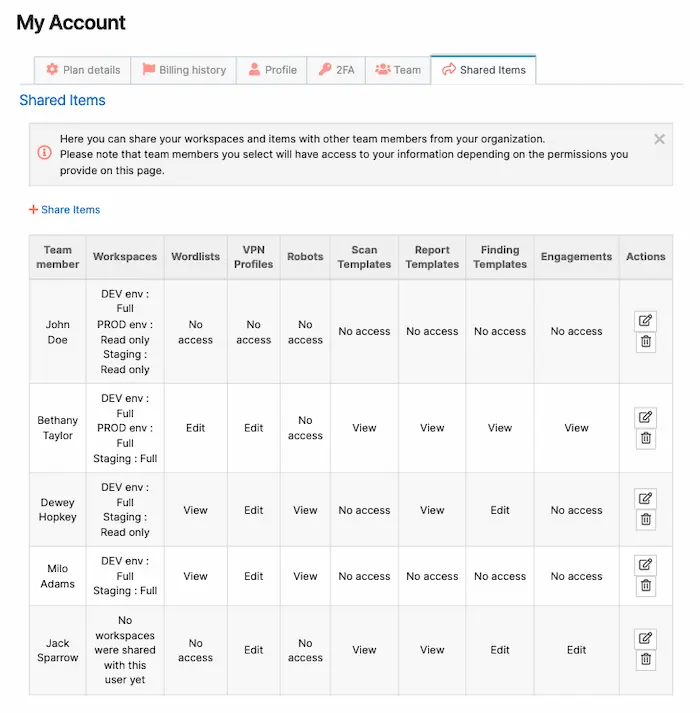700x713 pixels.
Task: Delete John Doe's shared items row
Action: pos(645,342)
